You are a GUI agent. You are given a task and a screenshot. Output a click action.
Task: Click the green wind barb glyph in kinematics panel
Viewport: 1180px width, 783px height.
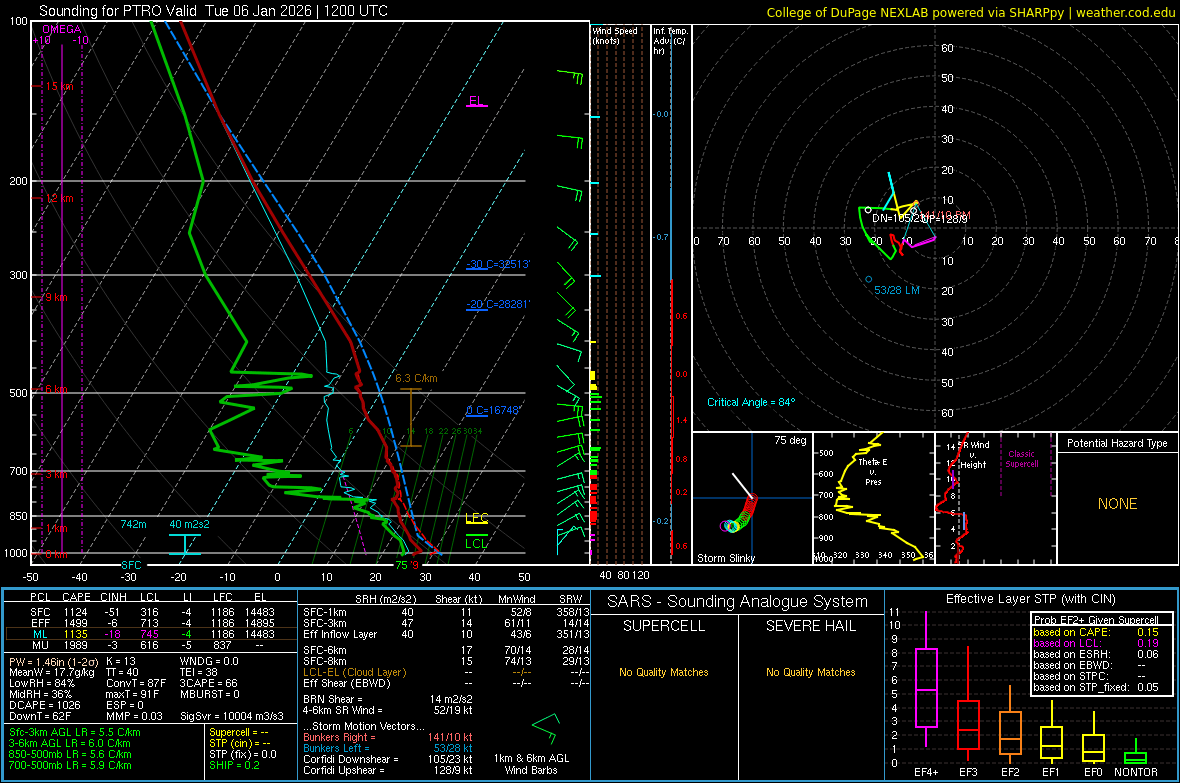tap(545, 728)
